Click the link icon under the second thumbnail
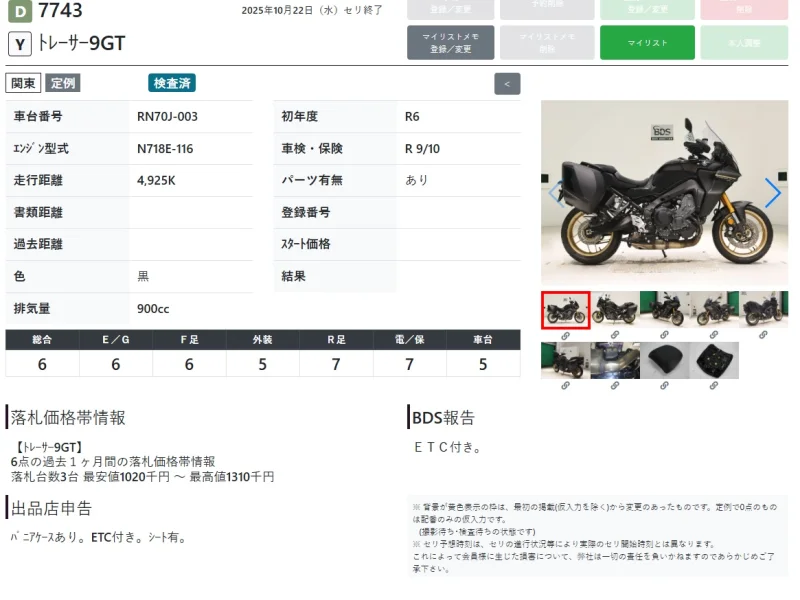The width and height of the screenshot is (800, 600). [615, 335]
